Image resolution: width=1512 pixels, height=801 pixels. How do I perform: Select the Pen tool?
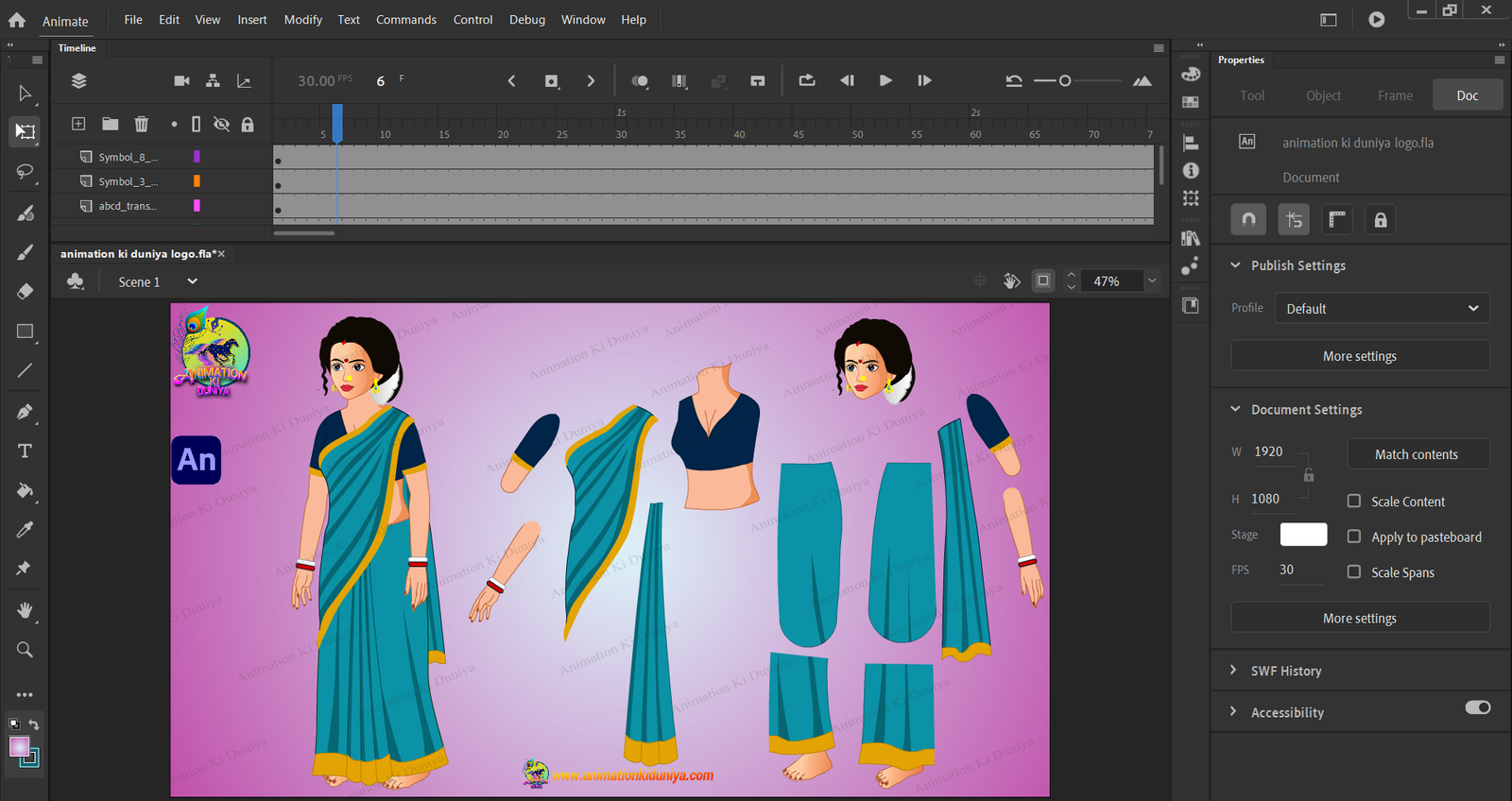point(25,412)
